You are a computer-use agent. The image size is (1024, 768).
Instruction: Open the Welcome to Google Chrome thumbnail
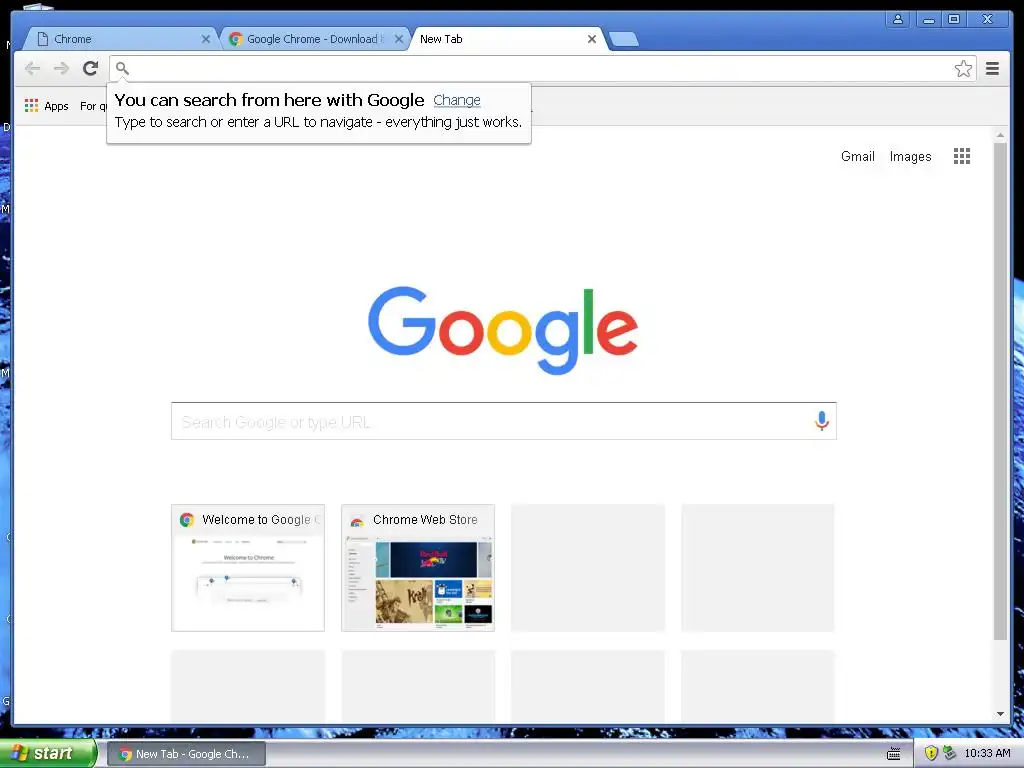tap(248, 568)
